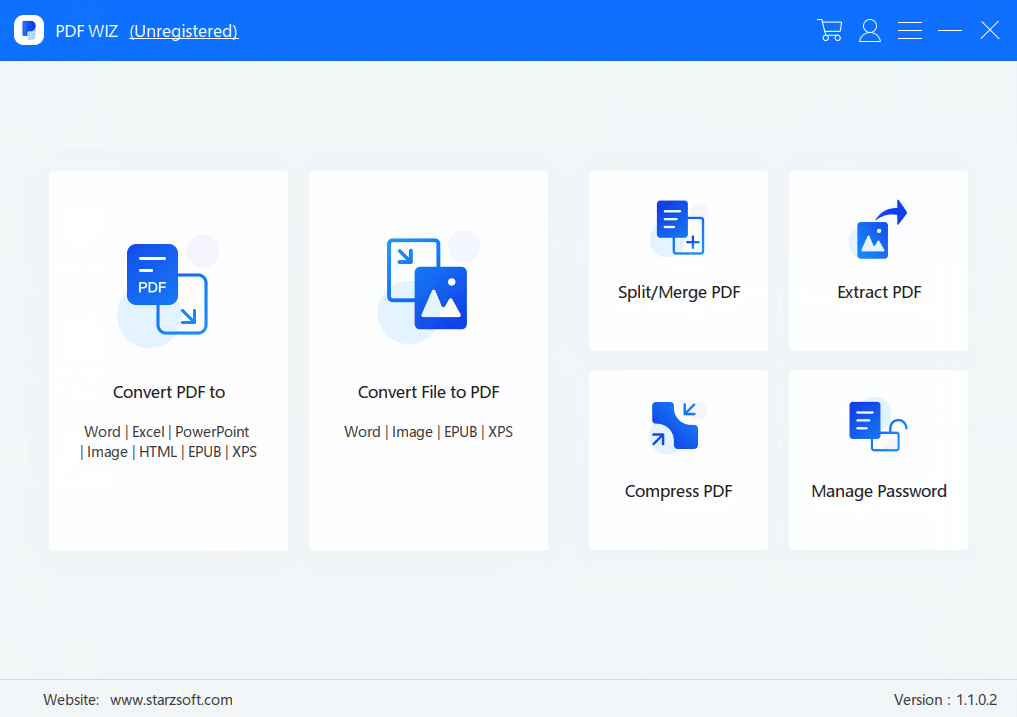Click the Convert PDF to icon
Screen dimensions: 1017x717
point(166,290)
